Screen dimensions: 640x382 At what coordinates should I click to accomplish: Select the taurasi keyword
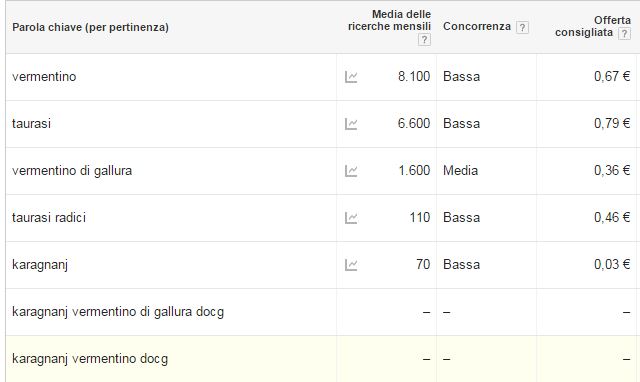pos(31,124)
